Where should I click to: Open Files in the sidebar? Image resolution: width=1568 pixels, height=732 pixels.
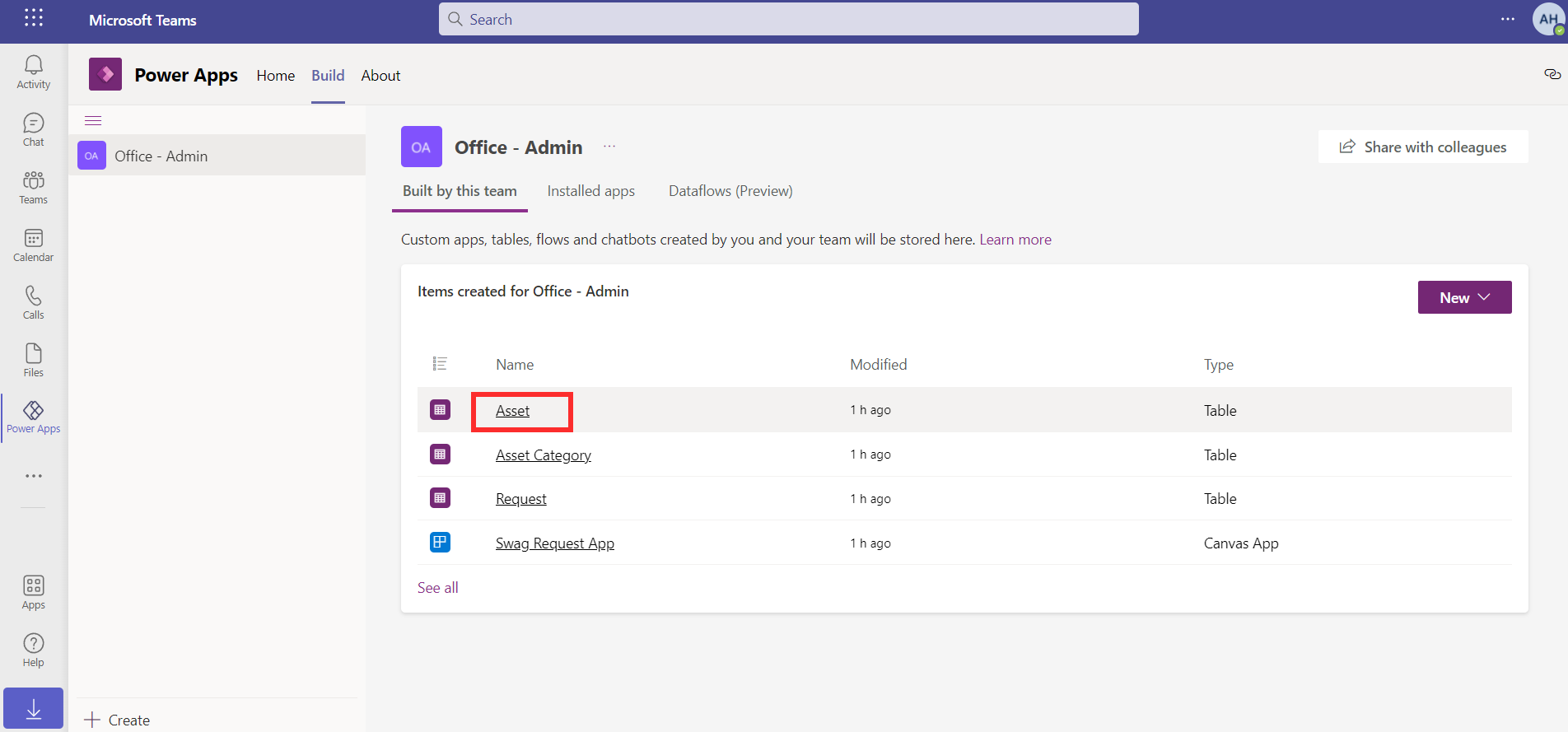33,361
